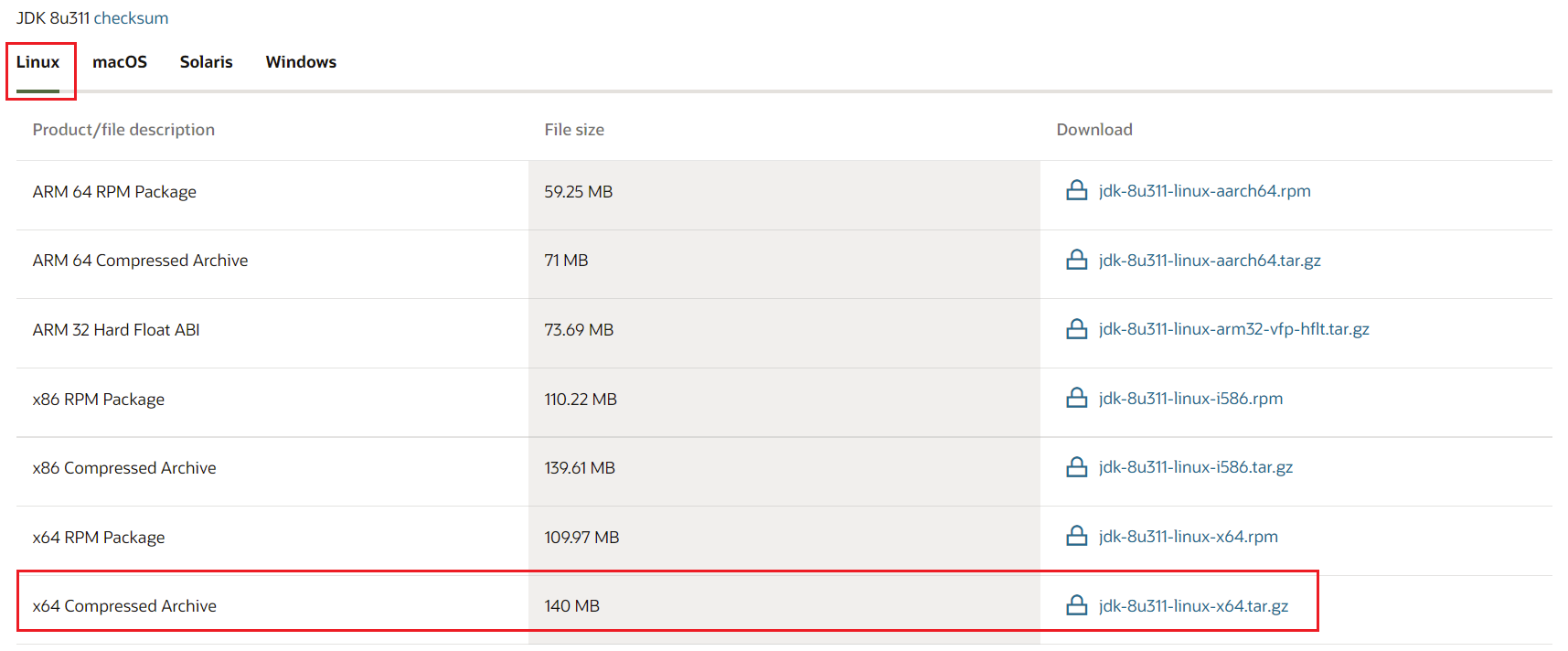Click lock icon beside jdk-8u311-linux-i586.tar.gz
This screenshot has width=1568, height=651.
(x=1077, y=466)
